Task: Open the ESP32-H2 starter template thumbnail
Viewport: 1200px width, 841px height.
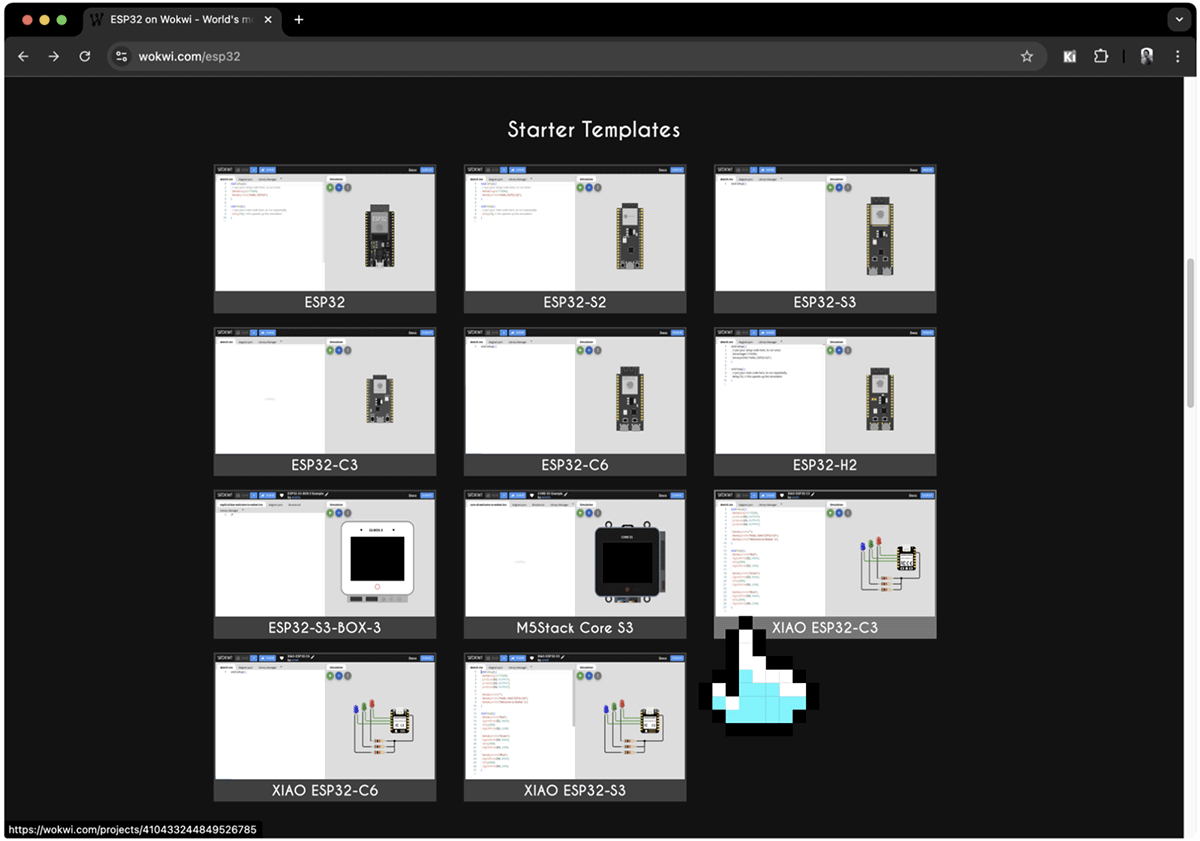Action: pyautogui.click(x=825, y=391)
